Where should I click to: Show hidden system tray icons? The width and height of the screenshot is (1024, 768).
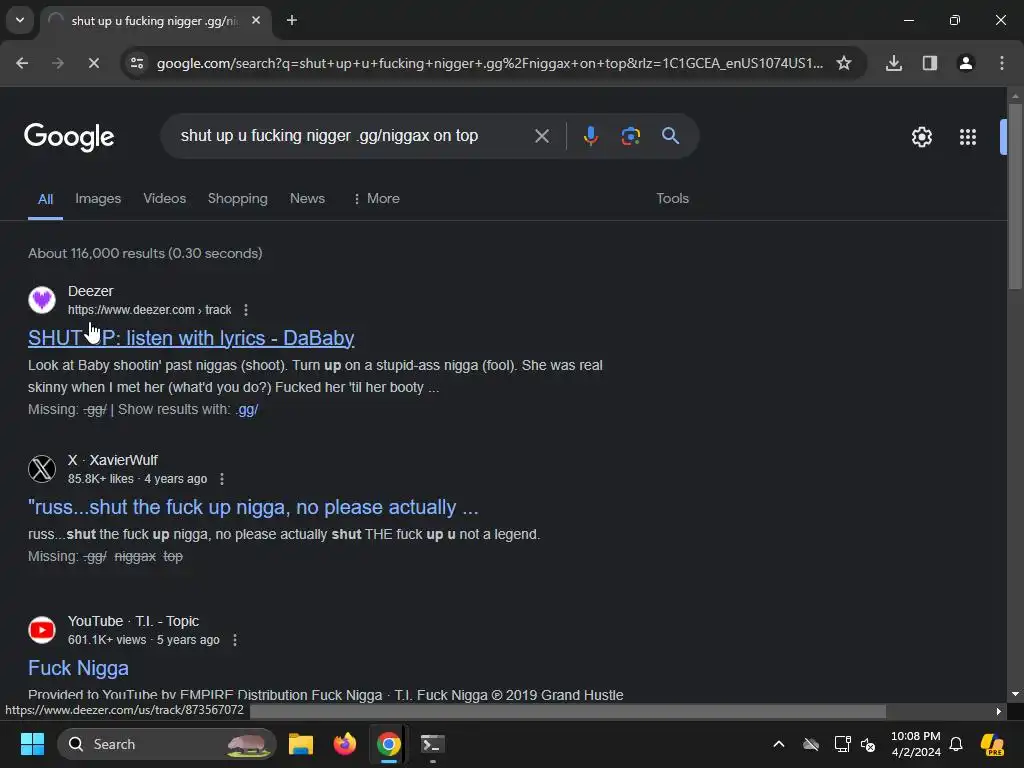pyautogui.click(x=778, y=744)
